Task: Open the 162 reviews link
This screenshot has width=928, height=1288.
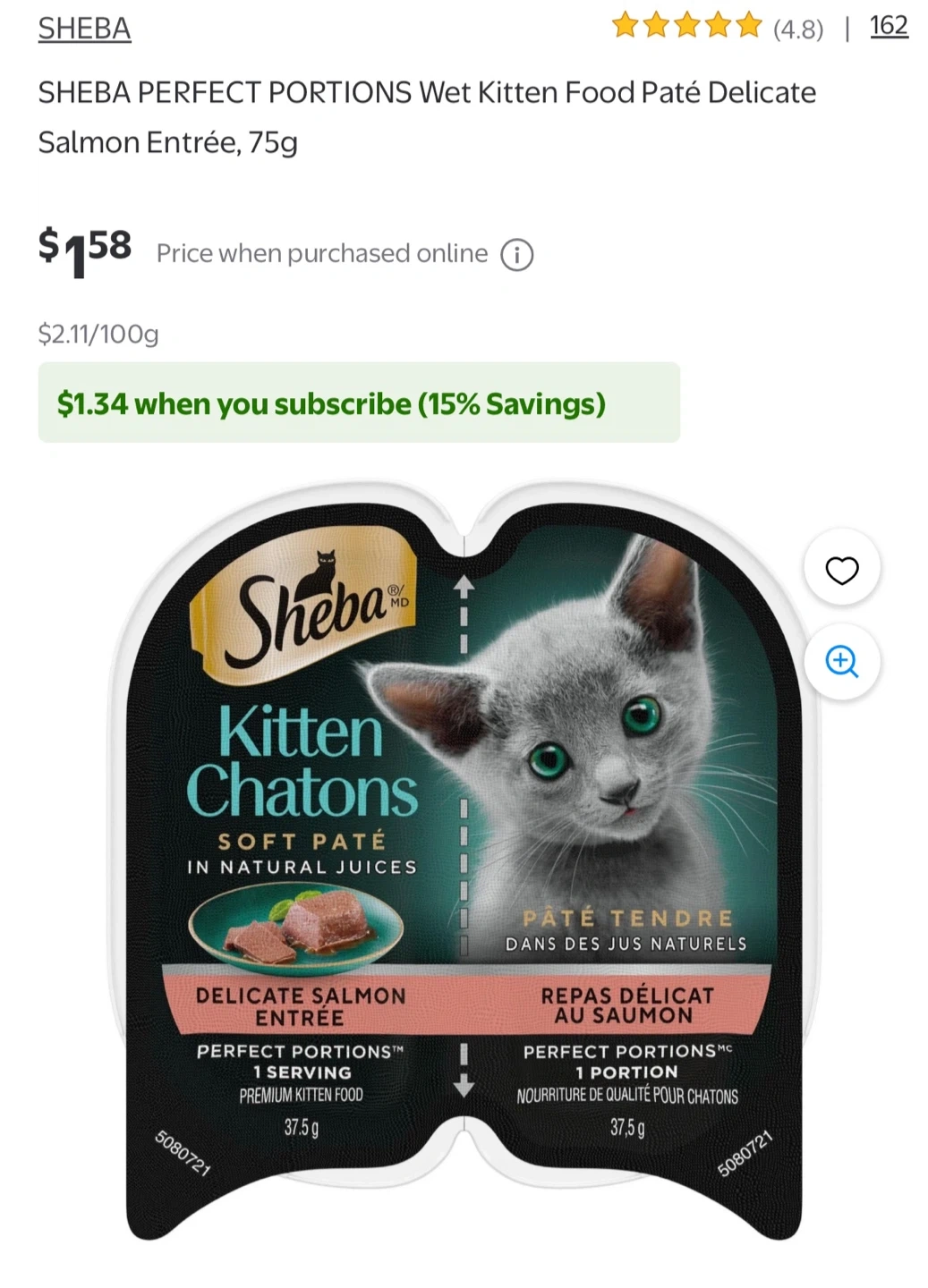Action: 889,26
